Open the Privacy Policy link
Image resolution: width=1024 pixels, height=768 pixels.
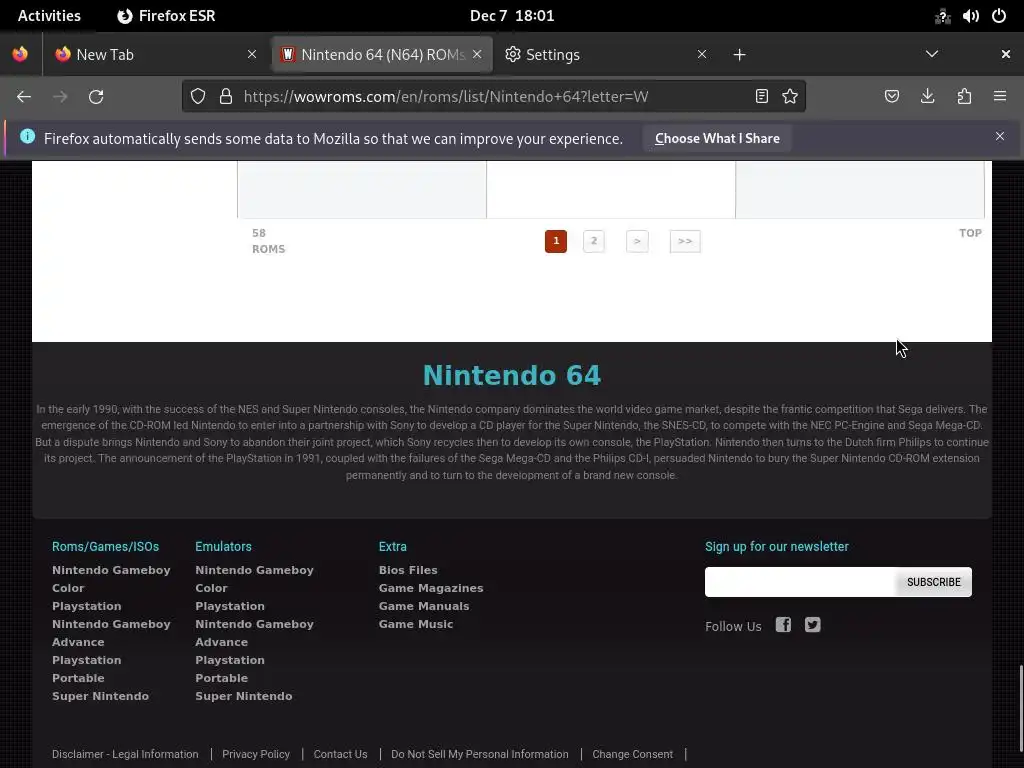[x=256, y=754]
